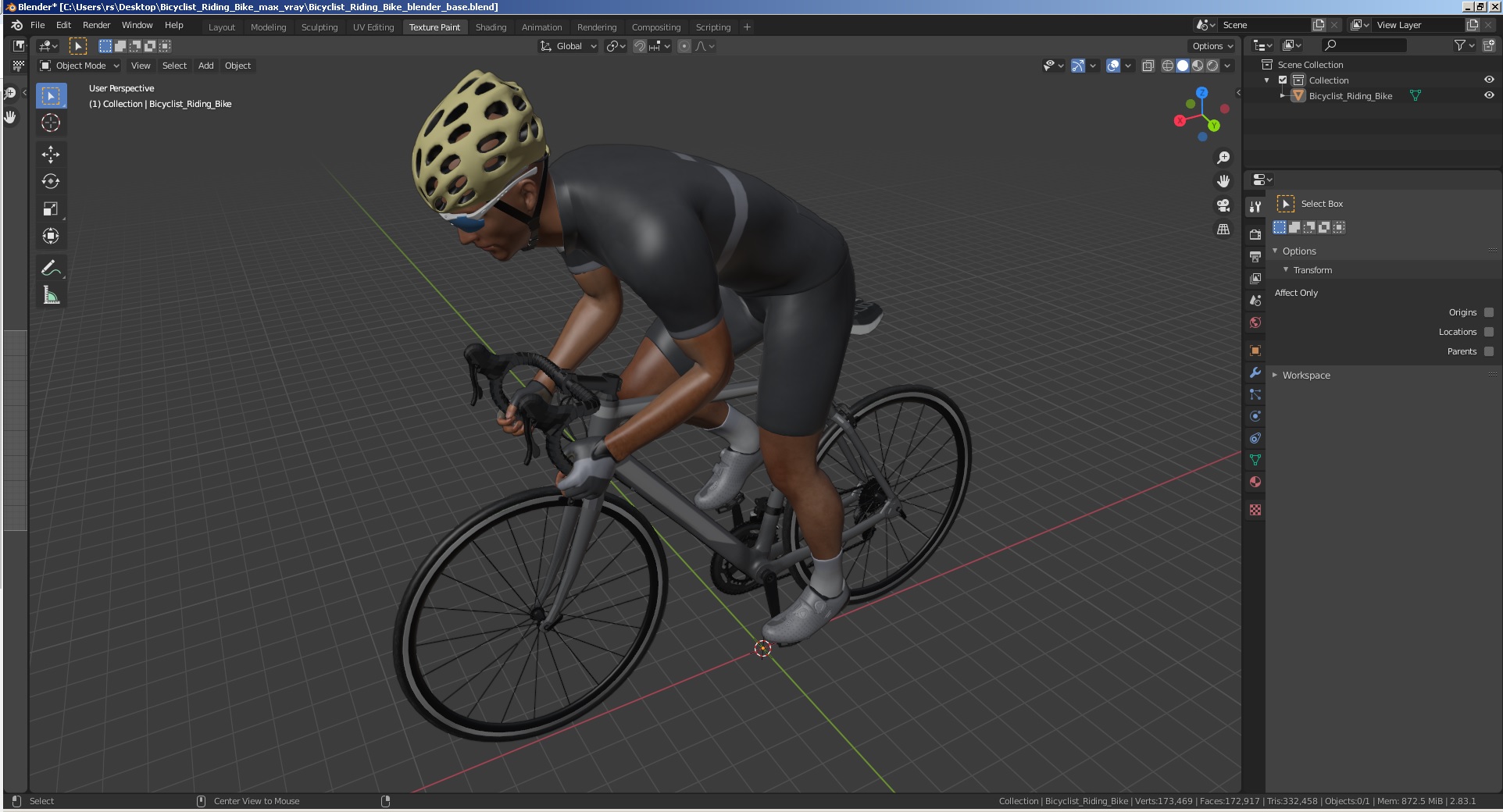Open the Modifiers properties tab
Screen dimensions: 1503x812
pos(1255,372)
